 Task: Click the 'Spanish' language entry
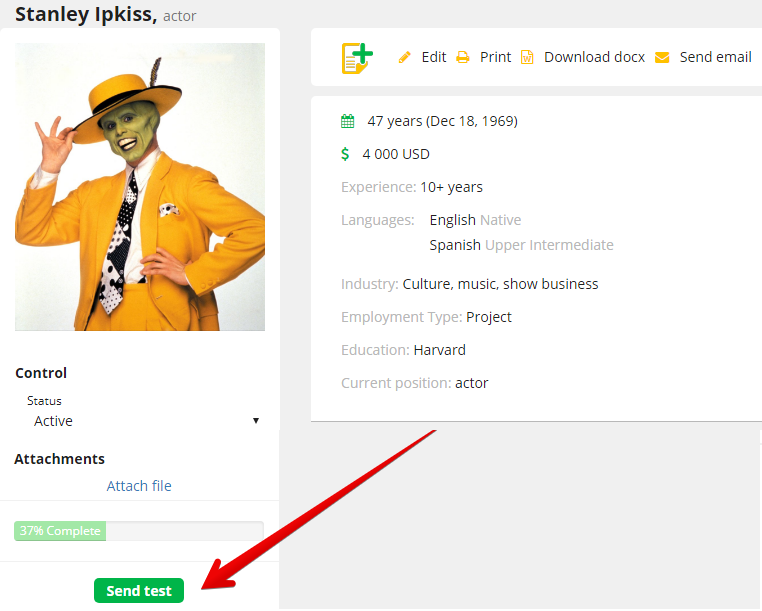[455, 245]
